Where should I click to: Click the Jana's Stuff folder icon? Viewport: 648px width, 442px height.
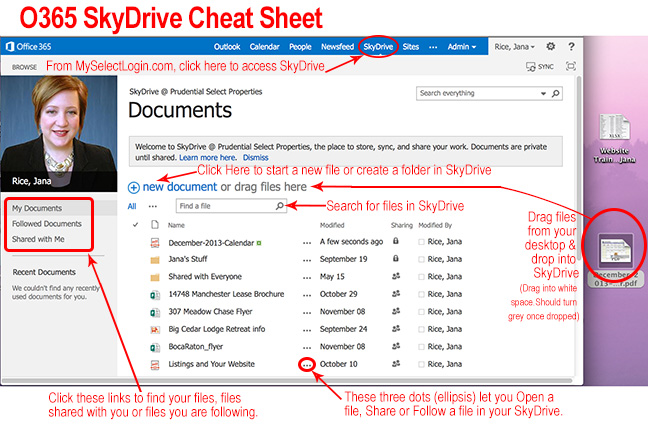click(x=155, y=260)
